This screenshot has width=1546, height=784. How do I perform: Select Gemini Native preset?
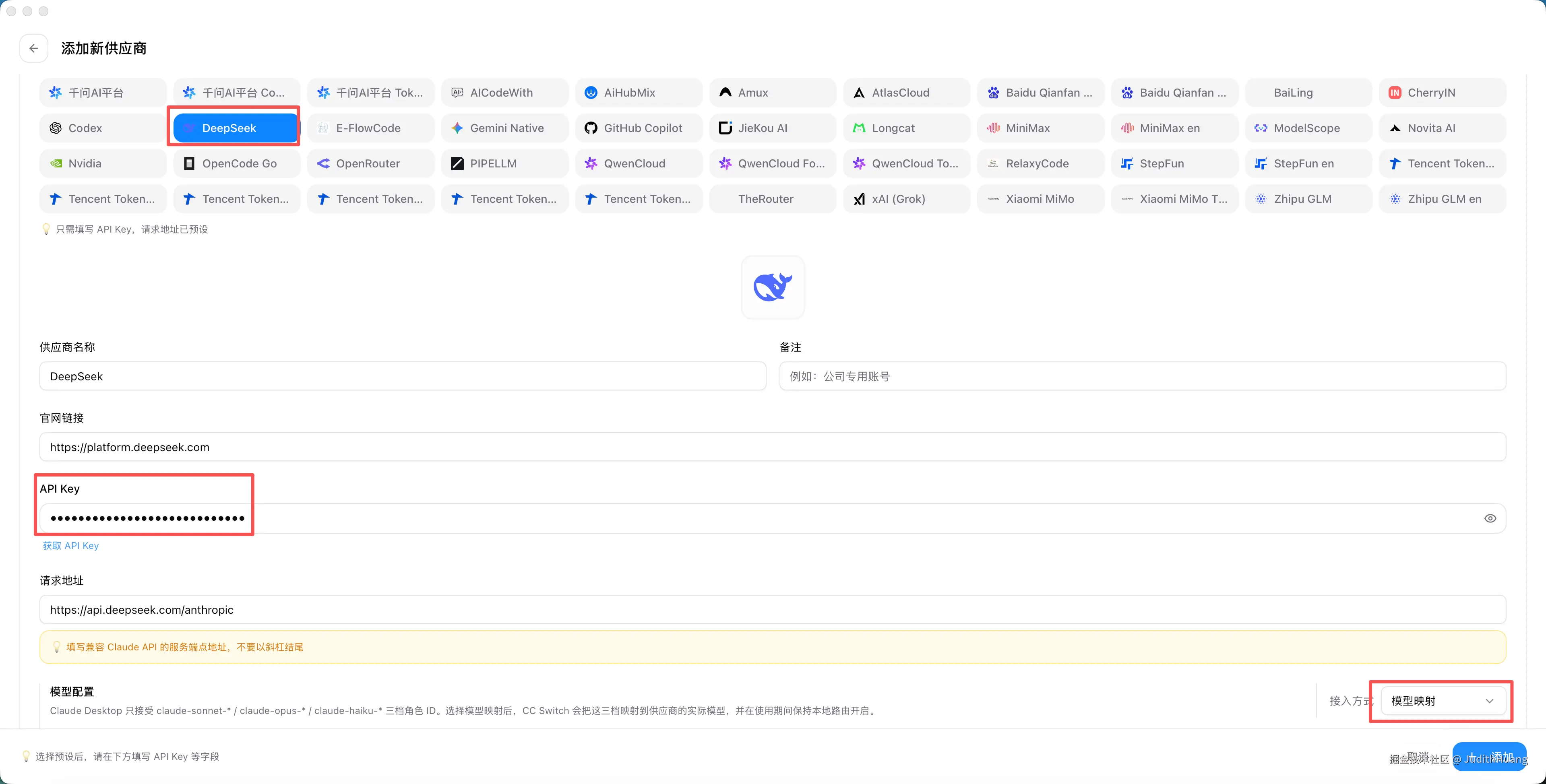coord(505,128)
